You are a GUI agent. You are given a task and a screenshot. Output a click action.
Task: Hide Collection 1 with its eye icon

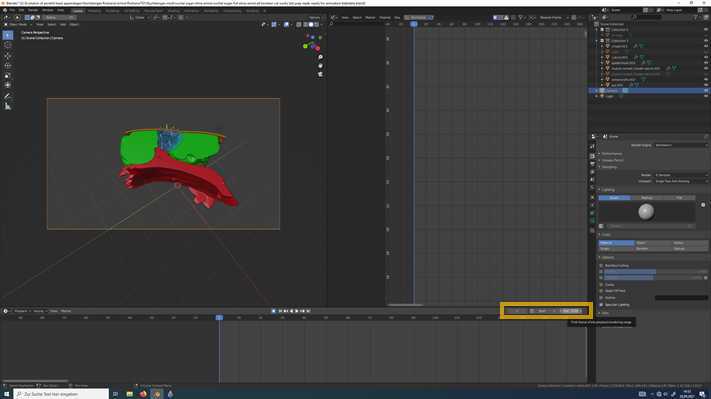coord(706,30)
